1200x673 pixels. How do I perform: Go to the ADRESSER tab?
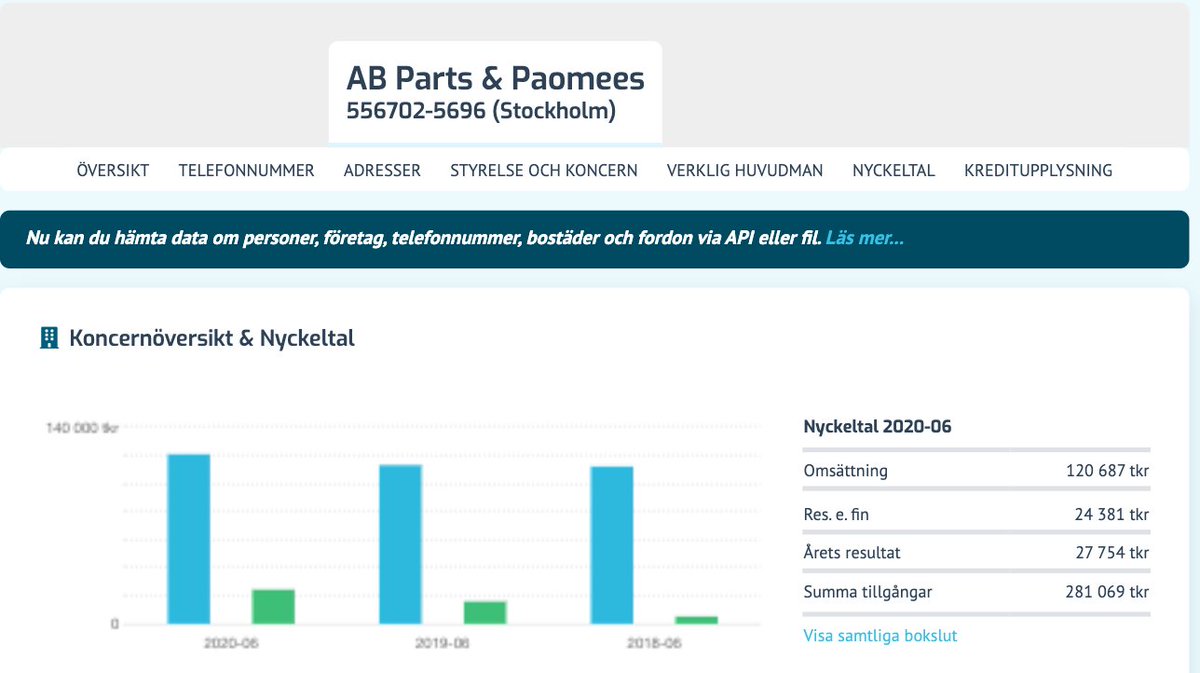[382, 170]
